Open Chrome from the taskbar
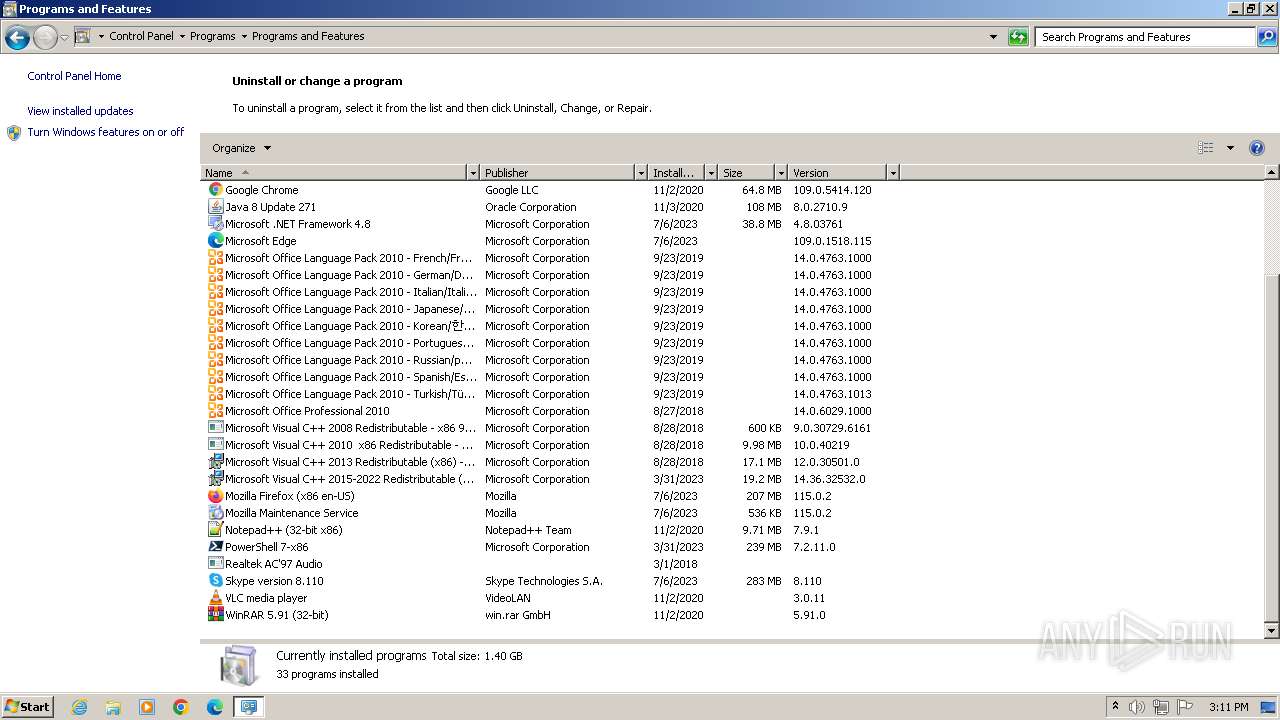Screen dimensions: 1280x720 pos(181,707)
